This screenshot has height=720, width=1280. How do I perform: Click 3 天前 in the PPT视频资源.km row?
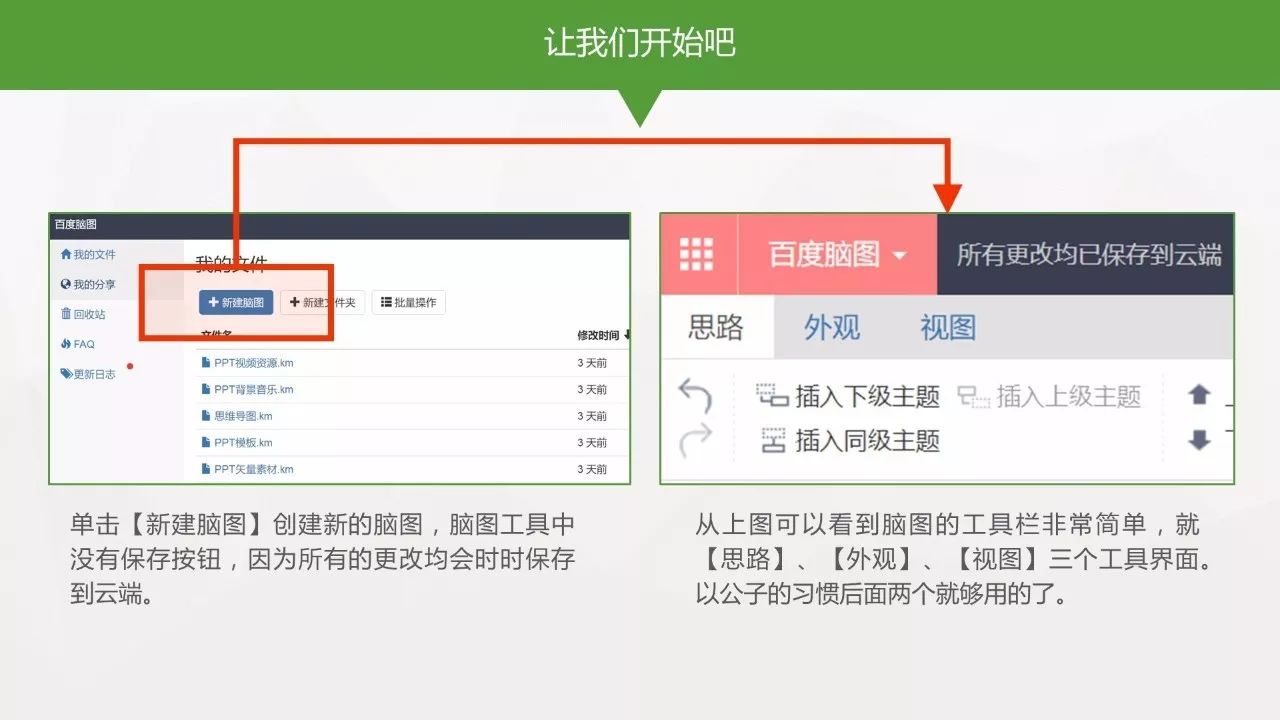(x=592, y=363)
